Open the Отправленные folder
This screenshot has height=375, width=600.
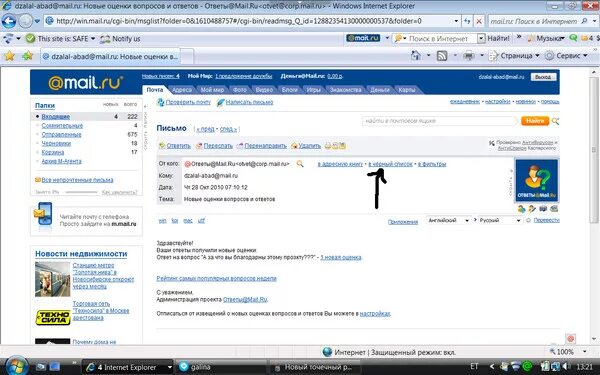pos(61,134)
